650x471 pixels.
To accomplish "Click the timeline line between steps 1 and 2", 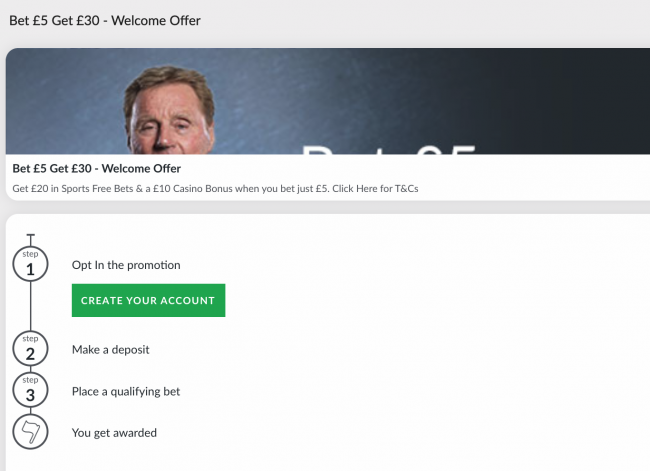I will coord(30,310).
